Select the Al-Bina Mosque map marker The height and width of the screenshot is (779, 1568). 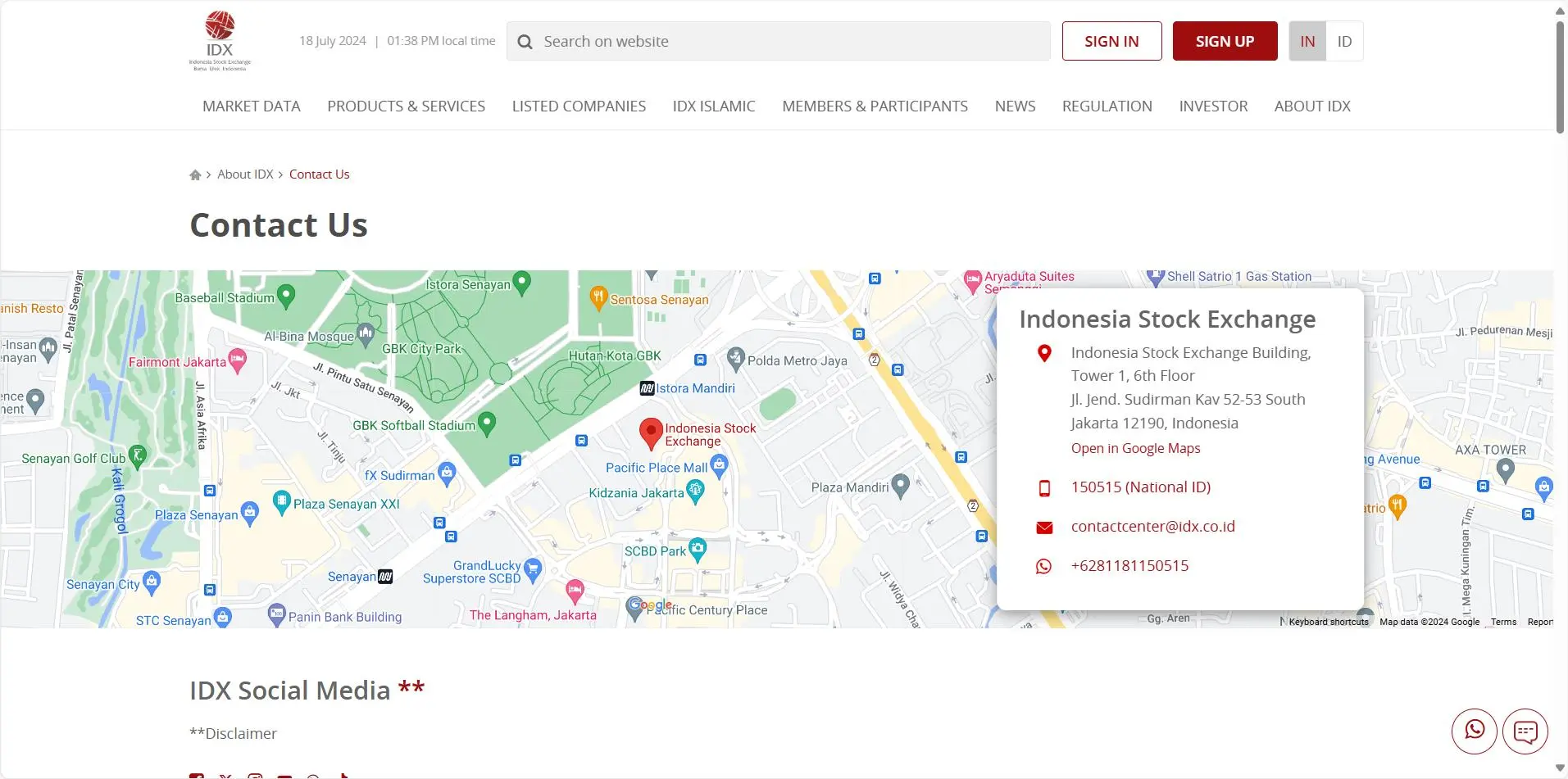pos(366,334)
